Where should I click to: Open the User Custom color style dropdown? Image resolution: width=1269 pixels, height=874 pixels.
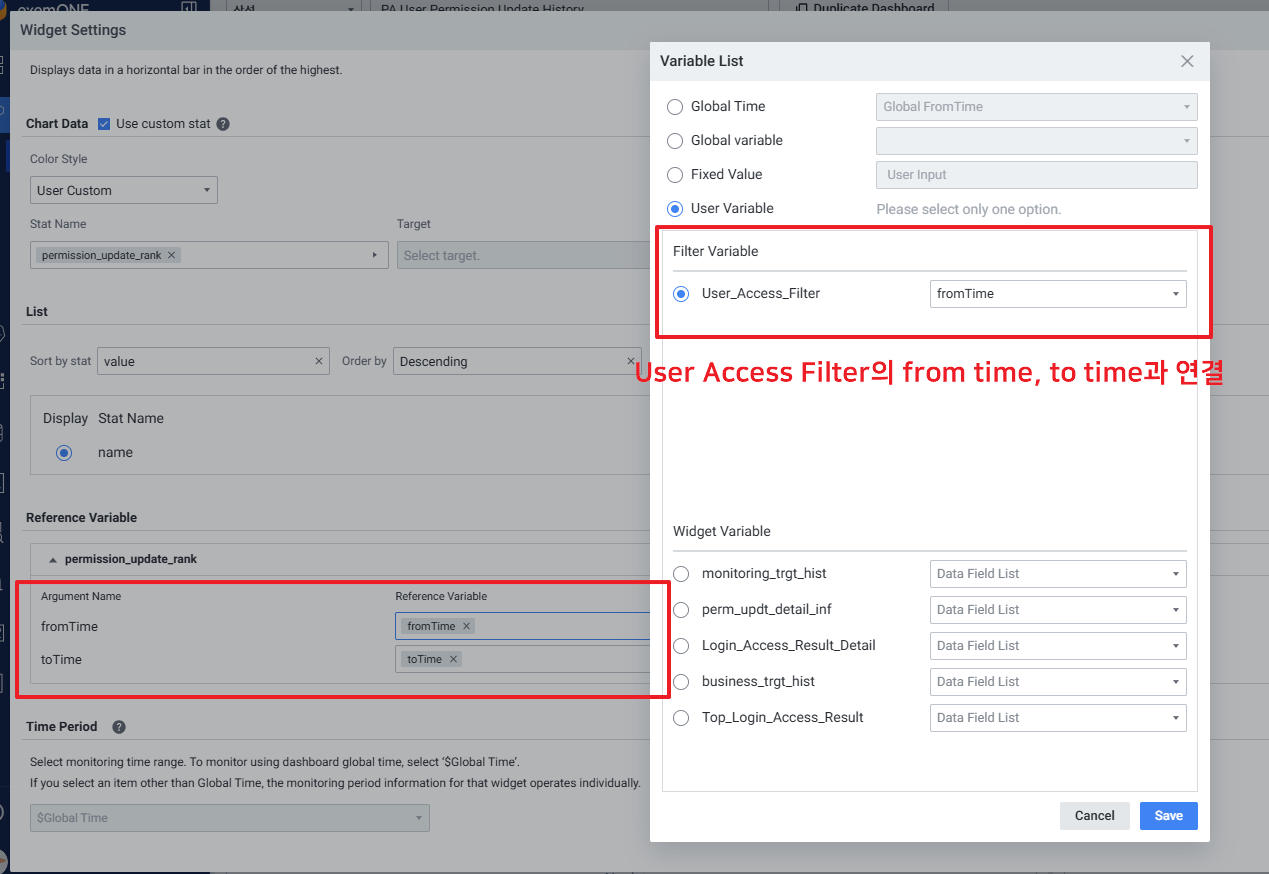(x=124, y=190)
